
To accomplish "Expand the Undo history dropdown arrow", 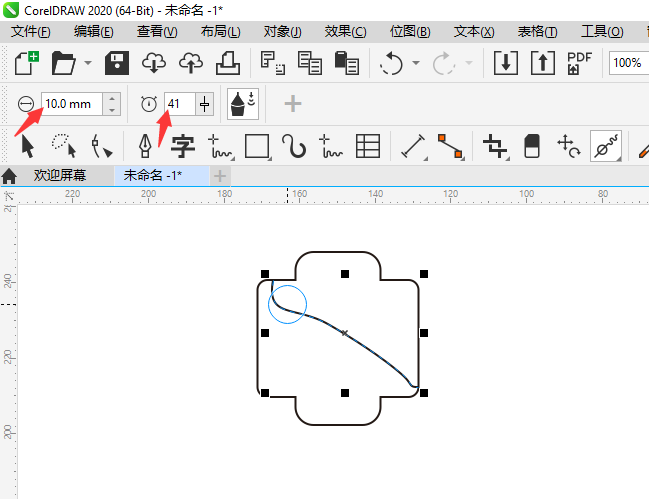I will pyautogui.click(x=414, y=64).
